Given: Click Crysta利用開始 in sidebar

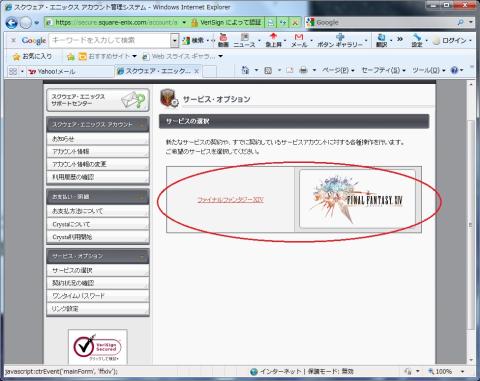Looking at the screenshot, I should pyautogui.click(x=98, y=237).
